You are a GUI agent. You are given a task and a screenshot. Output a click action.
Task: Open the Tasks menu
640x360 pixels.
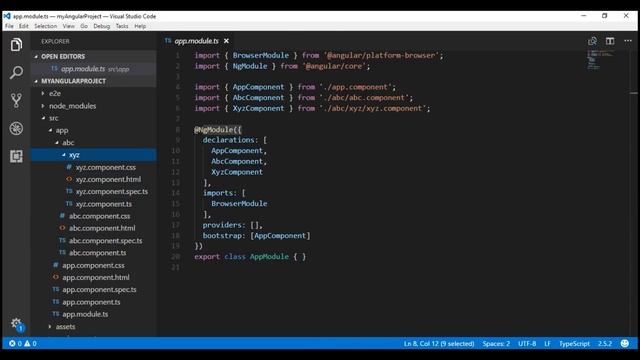click(122, 26)
